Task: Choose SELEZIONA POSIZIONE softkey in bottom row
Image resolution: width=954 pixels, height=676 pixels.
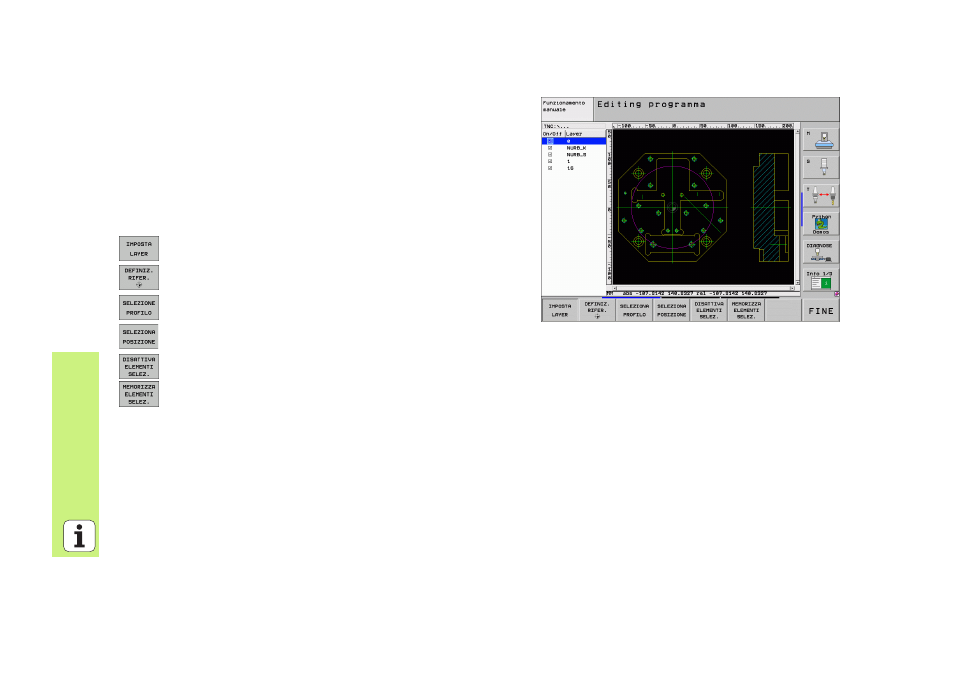Action: point(672,310)
